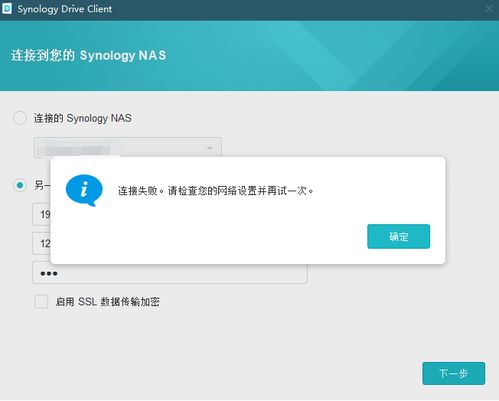
Task: Enable the 启用 SSL 数据传输加密 checkbox
Action: (x=41, y=302)
